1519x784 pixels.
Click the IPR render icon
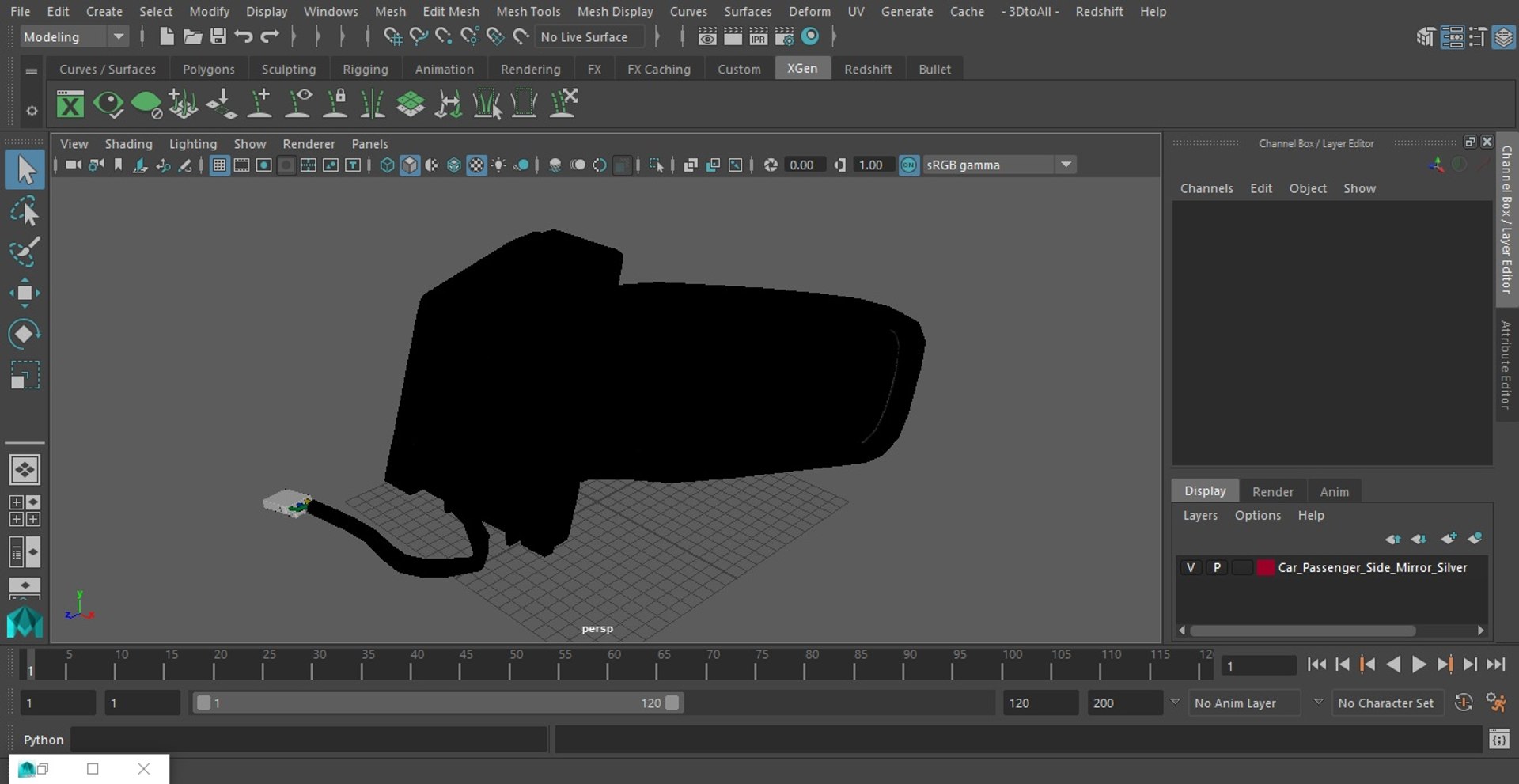(x=758, y=36)
